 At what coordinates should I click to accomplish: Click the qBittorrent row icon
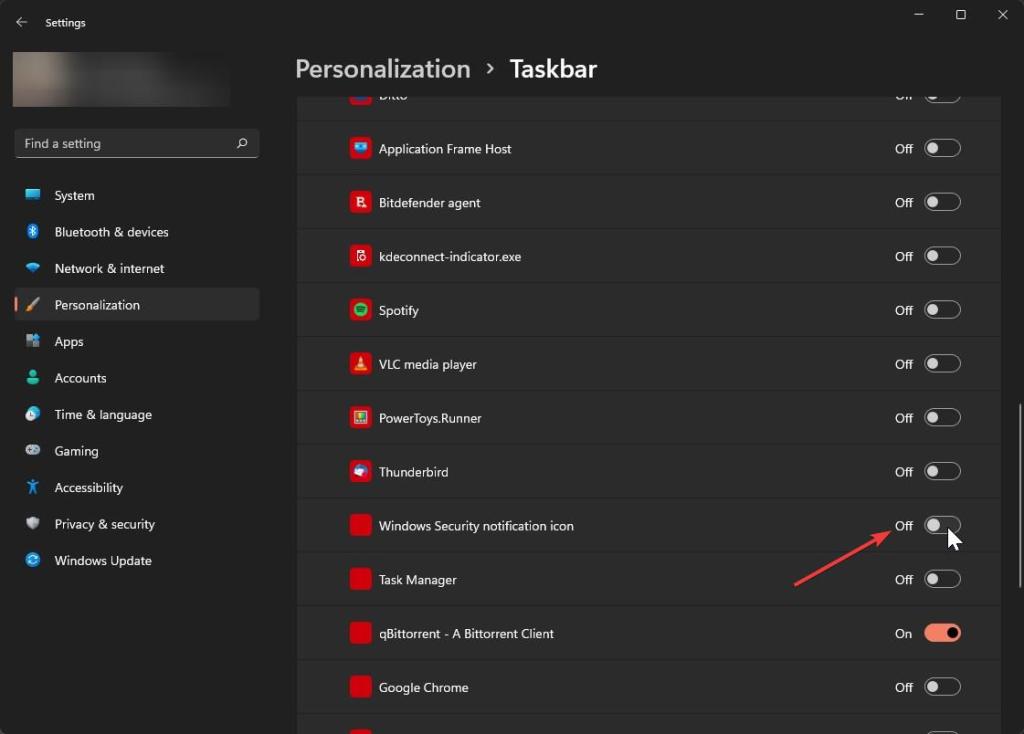[x=360, y=633]
